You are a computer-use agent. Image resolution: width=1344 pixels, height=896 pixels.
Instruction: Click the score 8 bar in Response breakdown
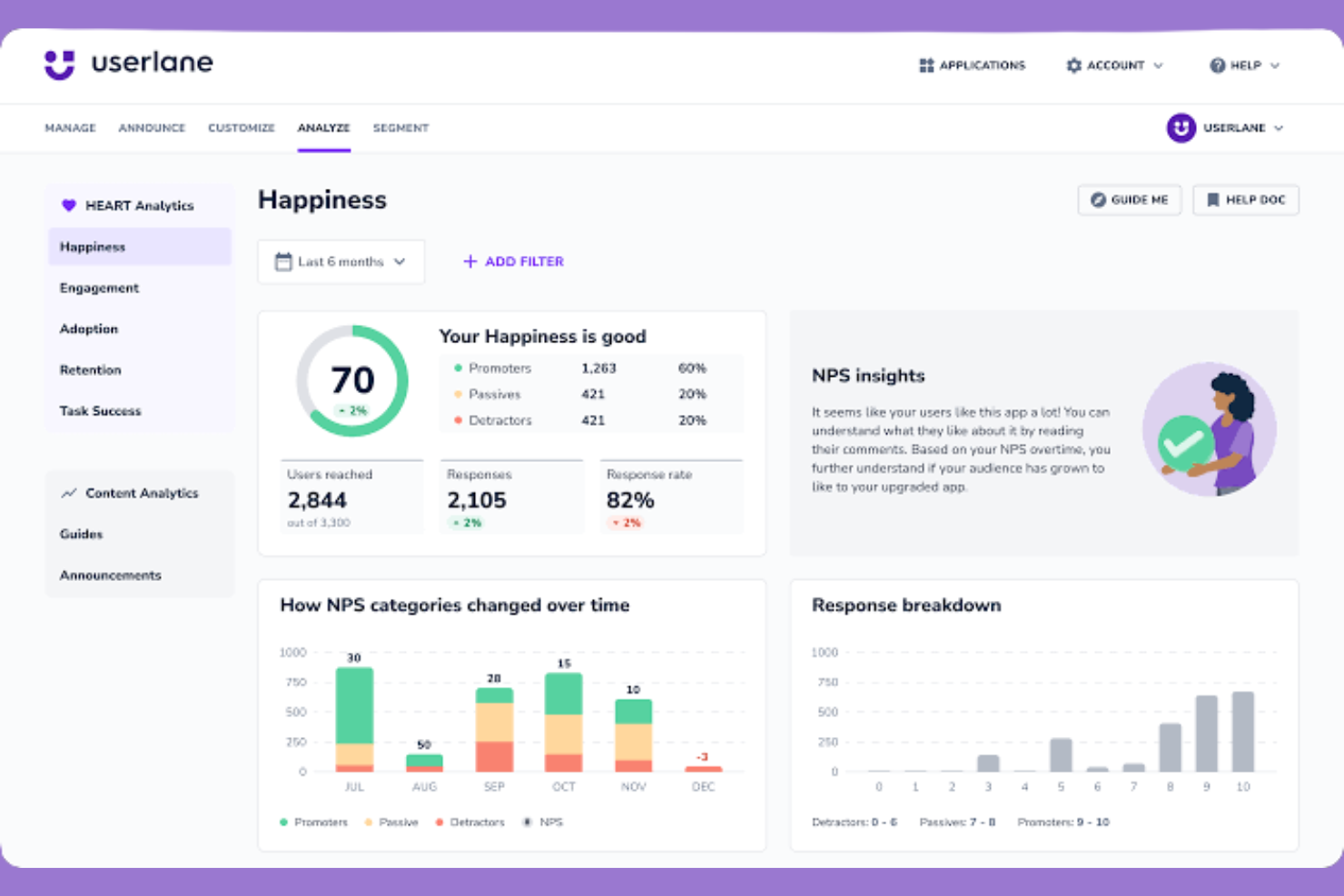click(1170, 747)
